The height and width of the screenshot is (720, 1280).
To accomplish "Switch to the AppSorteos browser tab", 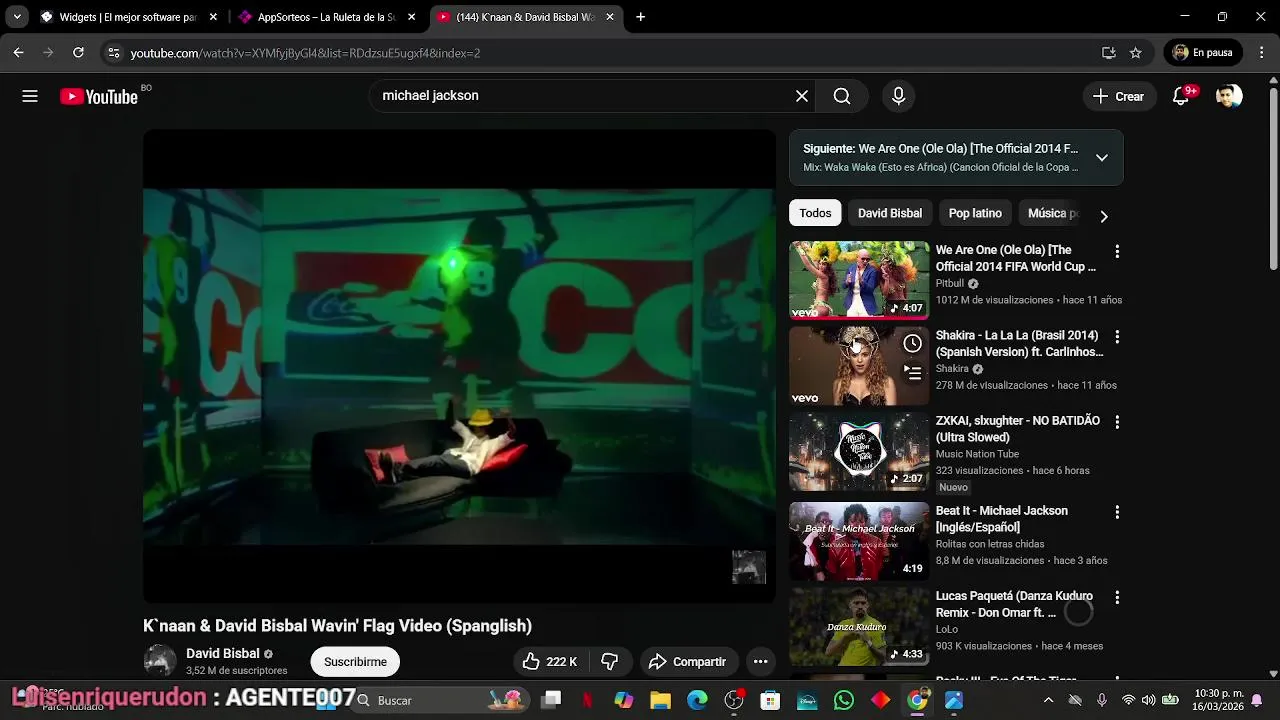I will click(326, 17).
